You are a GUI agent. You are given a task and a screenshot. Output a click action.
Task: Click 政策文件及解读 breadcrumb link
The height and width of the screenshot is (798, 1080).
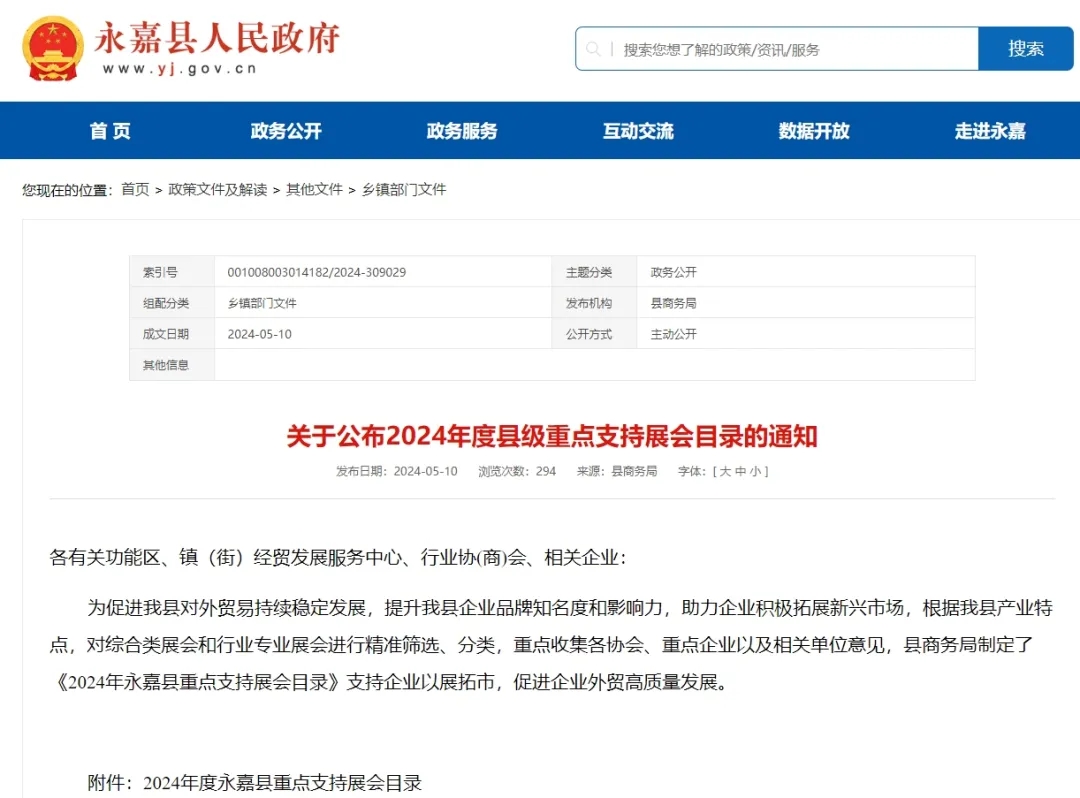pos(217,189)
